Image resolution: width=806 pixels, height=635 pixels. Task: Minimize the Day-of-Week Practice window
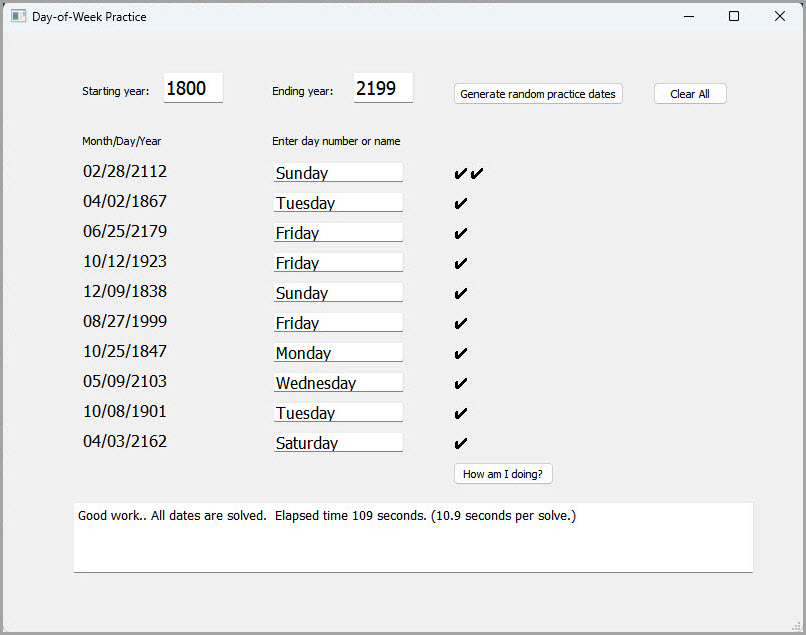689,16
